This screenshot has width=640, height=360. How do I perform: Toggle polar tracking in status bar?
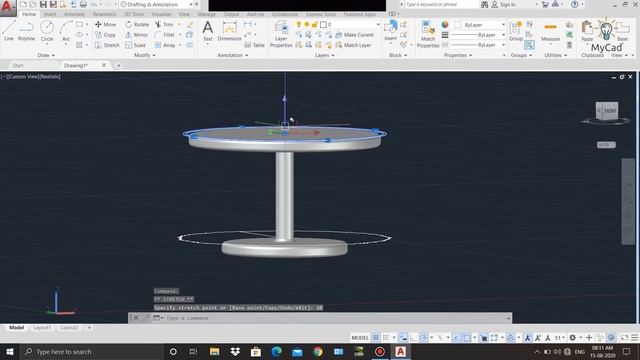click(424, 338)
